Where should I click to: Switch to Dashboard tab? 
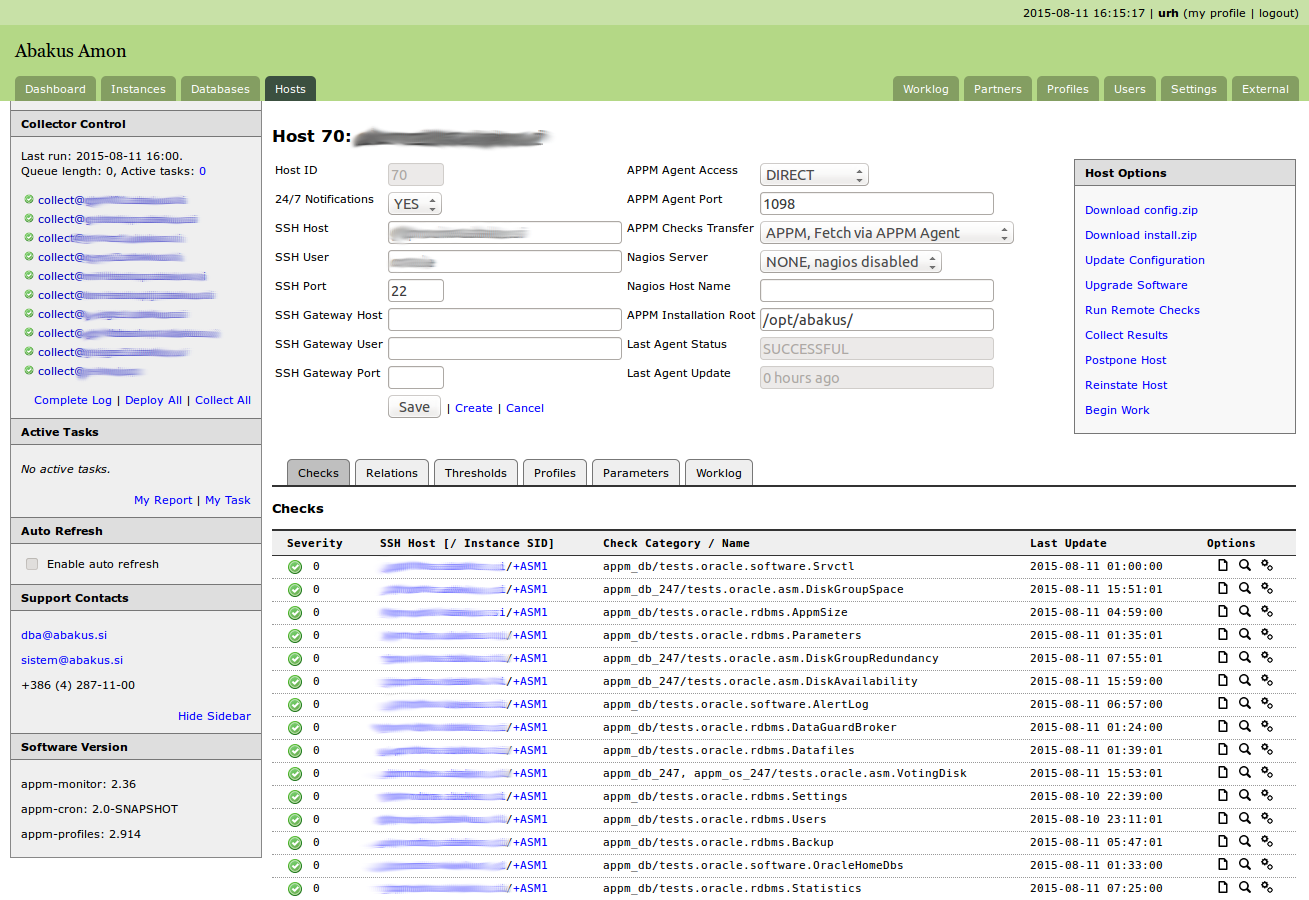[56, 89]
